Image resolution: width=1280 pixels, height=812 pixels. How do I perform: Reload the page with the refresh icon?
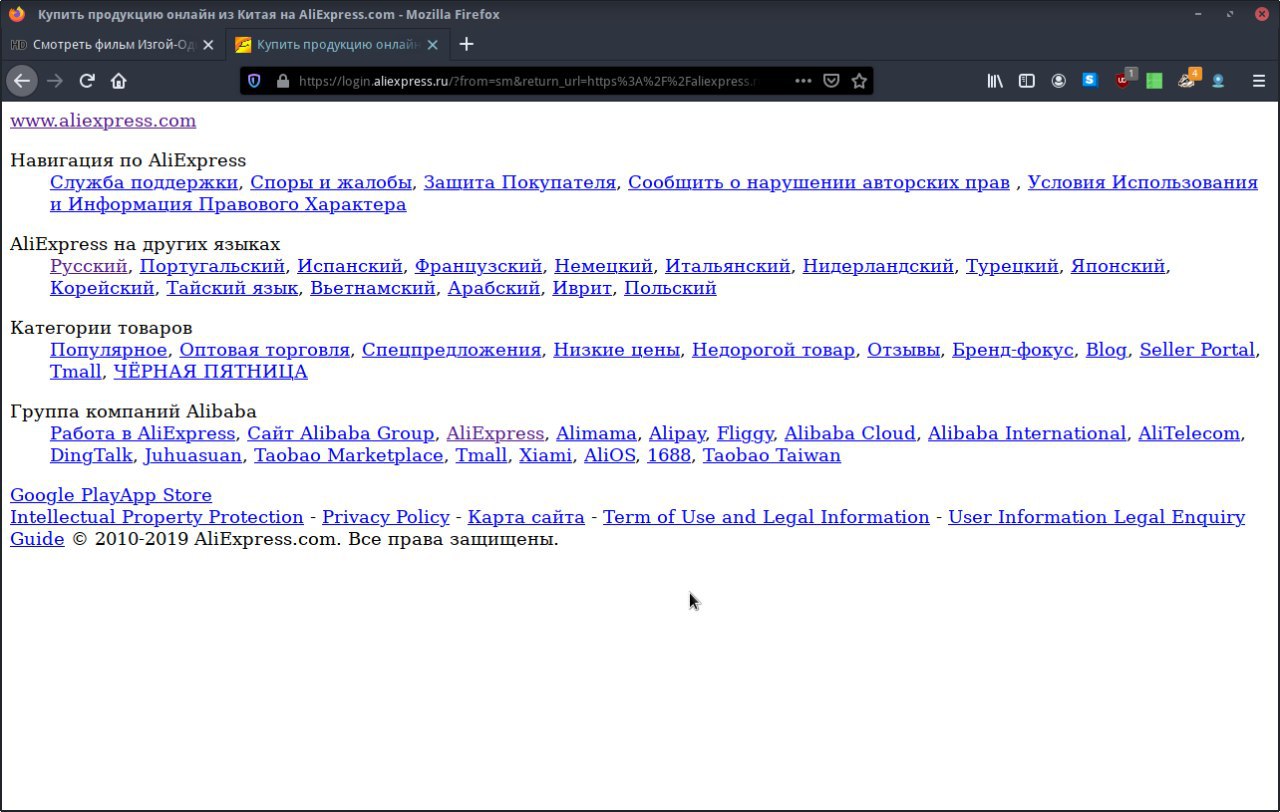tap(87, 81)
